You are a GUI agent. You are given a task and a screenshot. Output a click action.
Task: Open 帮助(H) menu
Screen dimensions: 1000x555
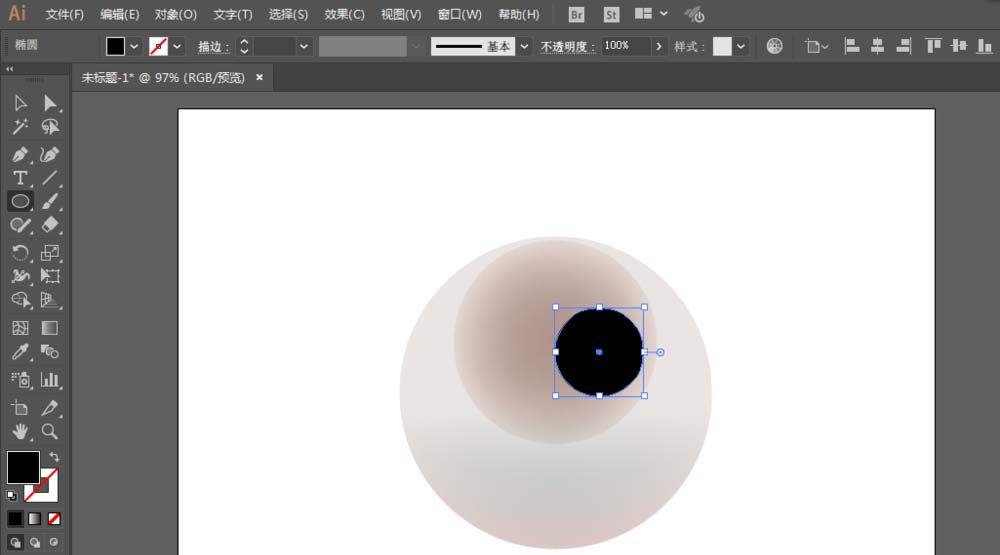(518, 14)
